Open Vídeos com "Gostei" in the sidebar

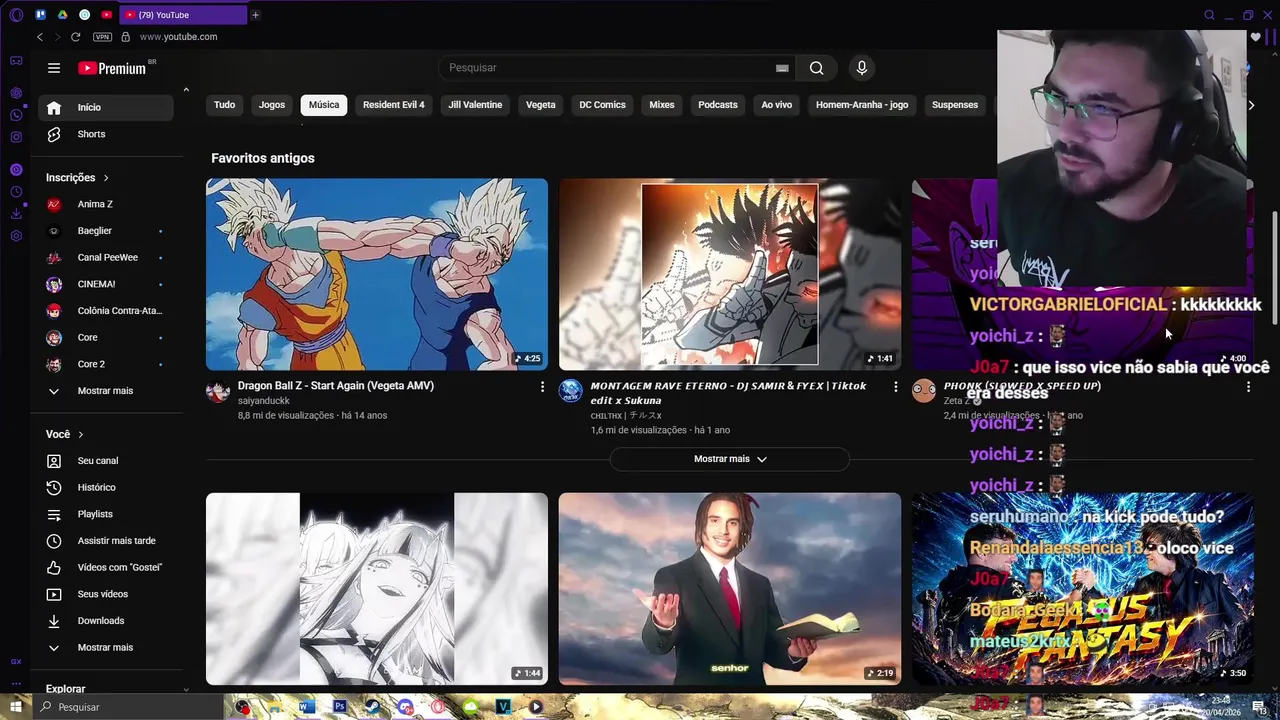(x=106, y=567)
